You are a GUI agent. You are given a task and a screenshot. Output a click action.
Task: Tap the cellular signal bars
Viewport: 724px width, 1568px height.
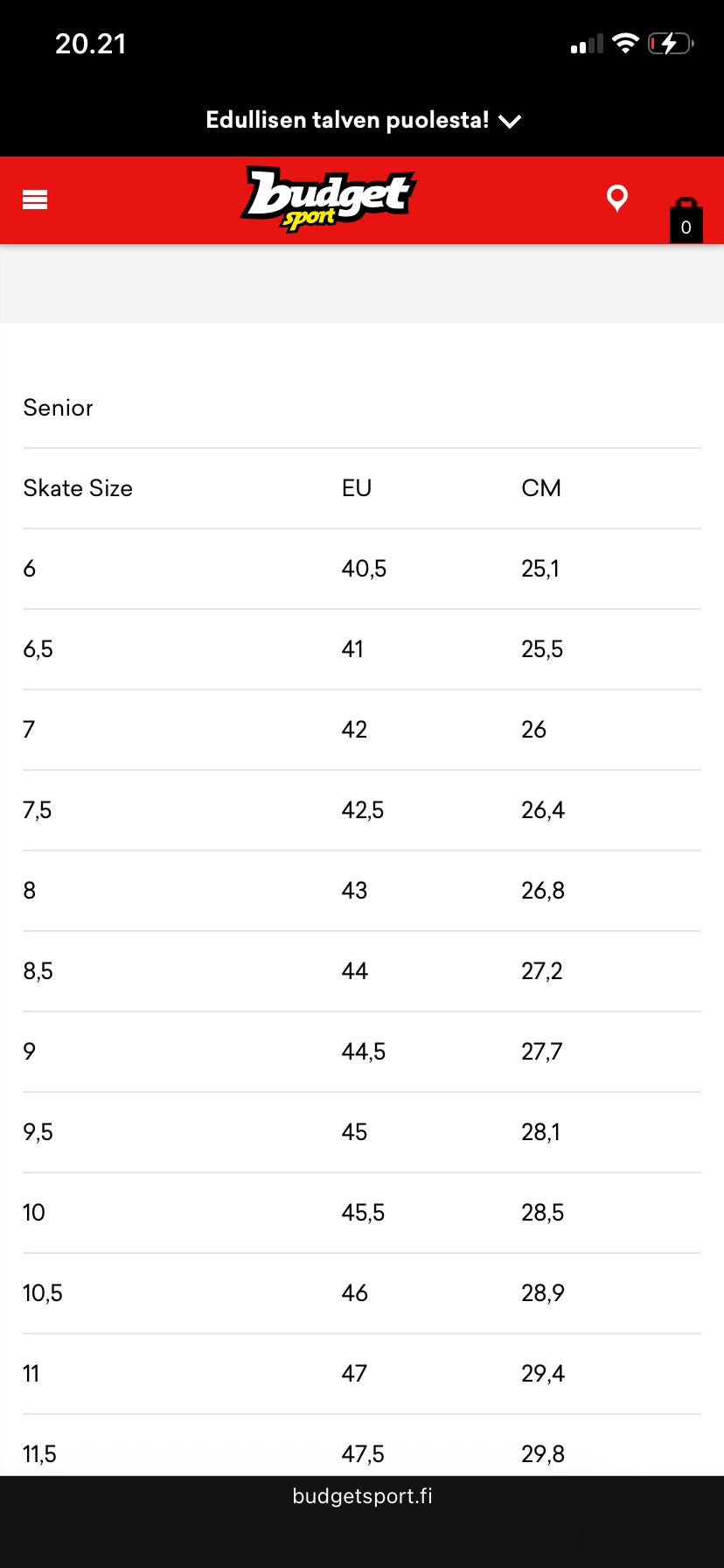coord(587,44)
